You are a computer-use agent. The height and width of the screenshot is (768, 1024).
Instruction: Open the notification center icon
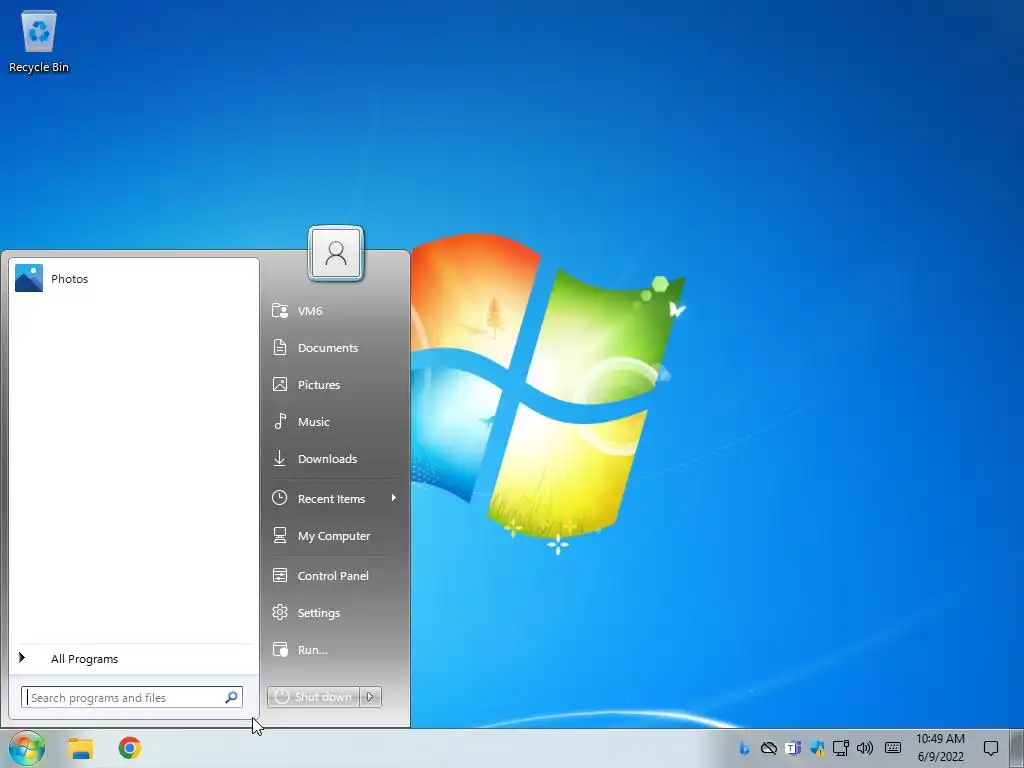[x=991, y=748]
